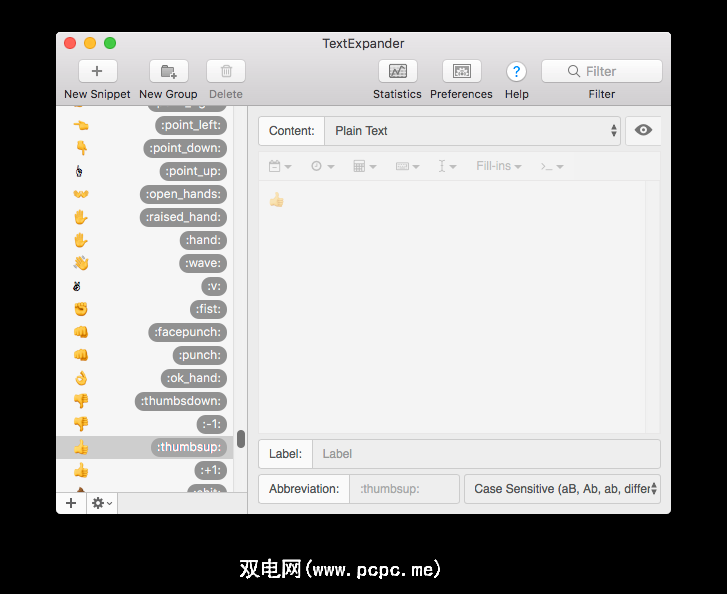
Task: Create a New Group with the folder icon
Action: 168,71
